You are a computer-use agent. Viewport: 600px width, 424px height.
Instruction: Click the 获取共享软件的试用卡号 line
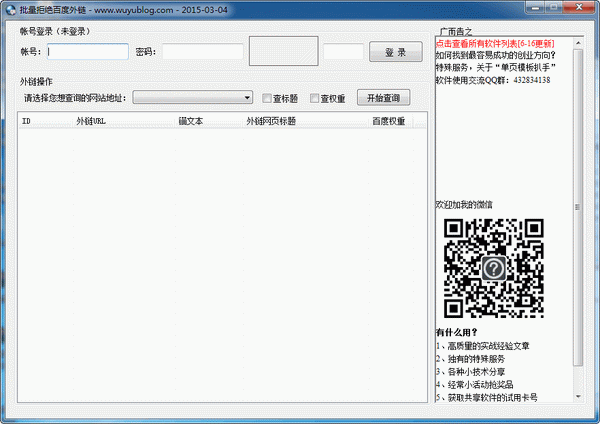pyautogui.click(x=486, y=398)
